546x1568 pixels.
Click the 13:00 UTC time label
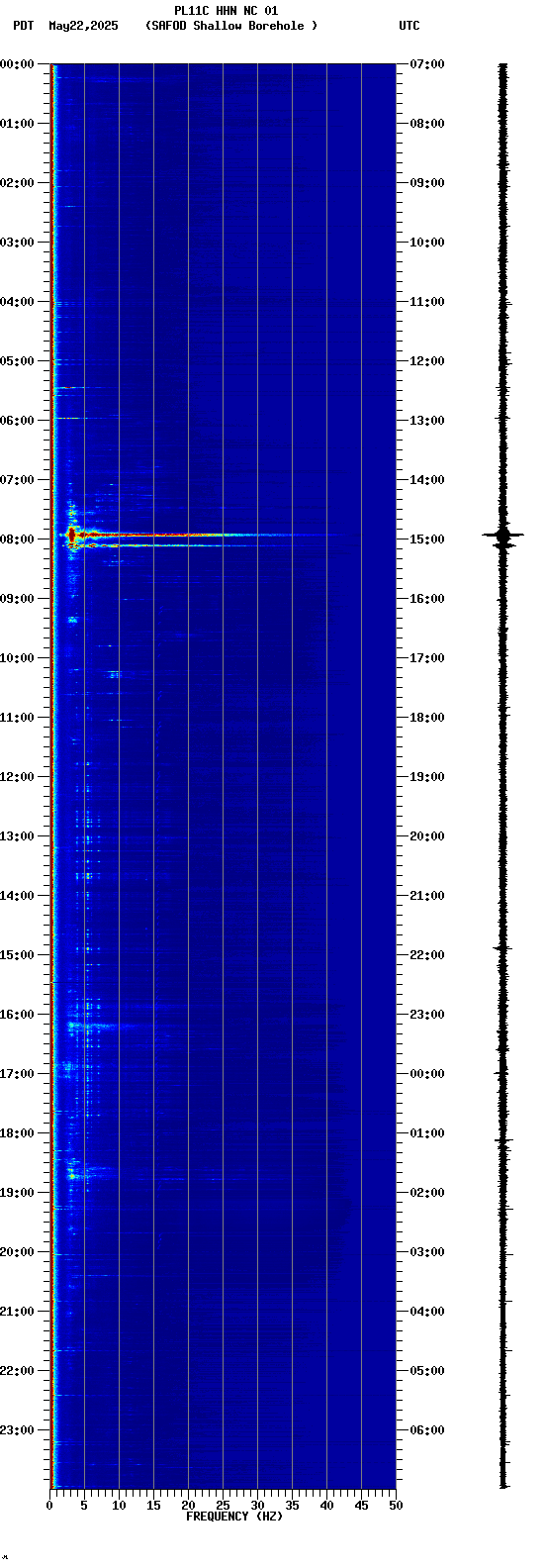(427, 421)
